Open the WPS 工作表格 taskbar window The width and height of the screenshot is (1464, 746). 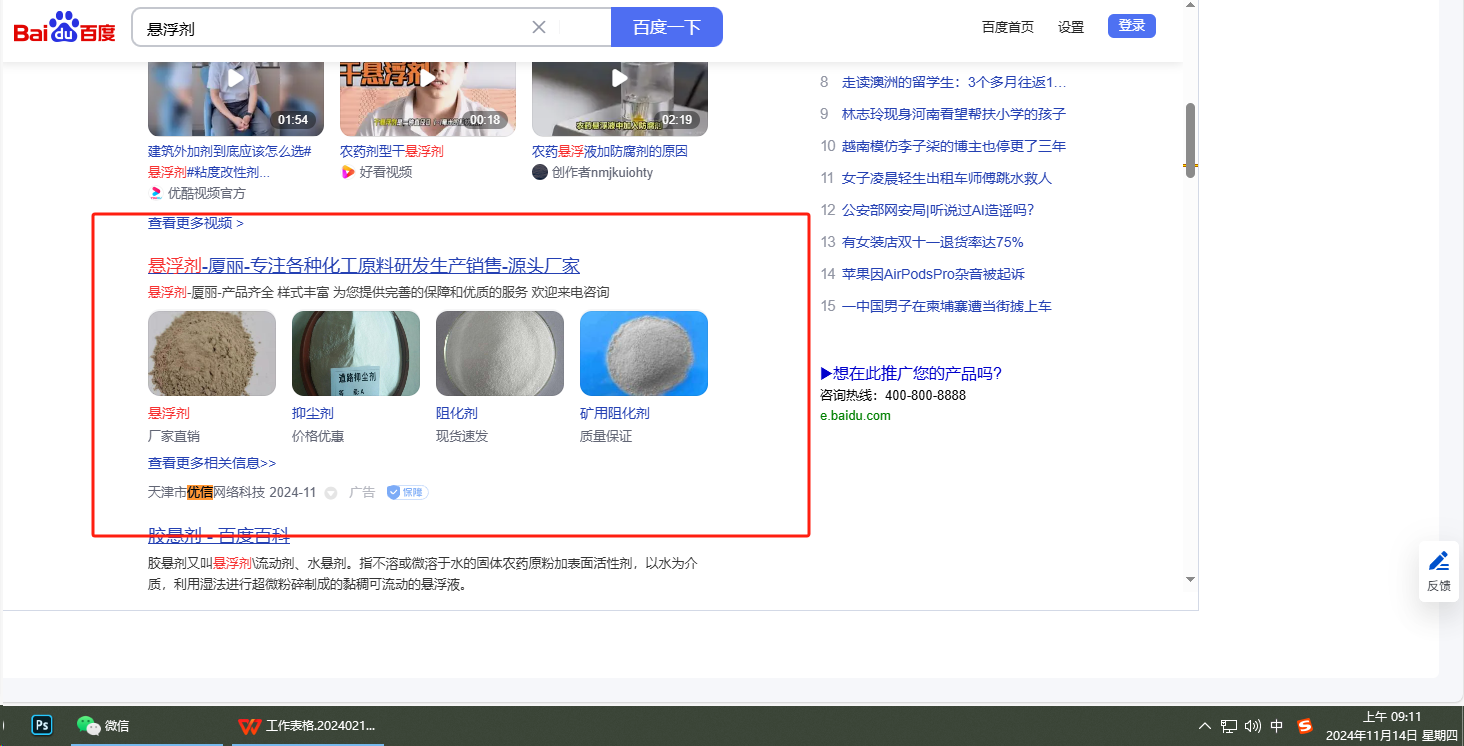(307, 726)
